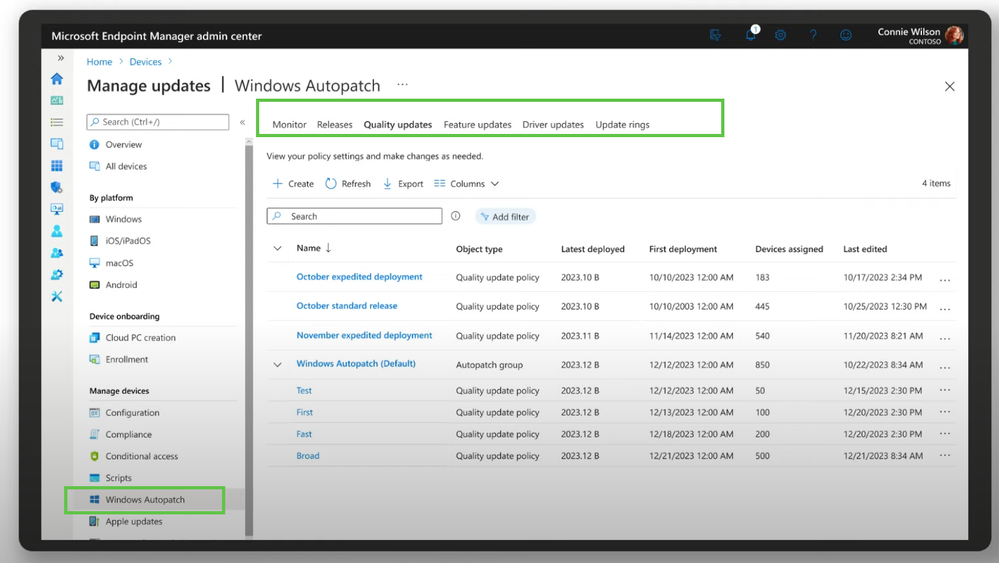
Task: Select Quality updates tab
Action: [398, 125]
